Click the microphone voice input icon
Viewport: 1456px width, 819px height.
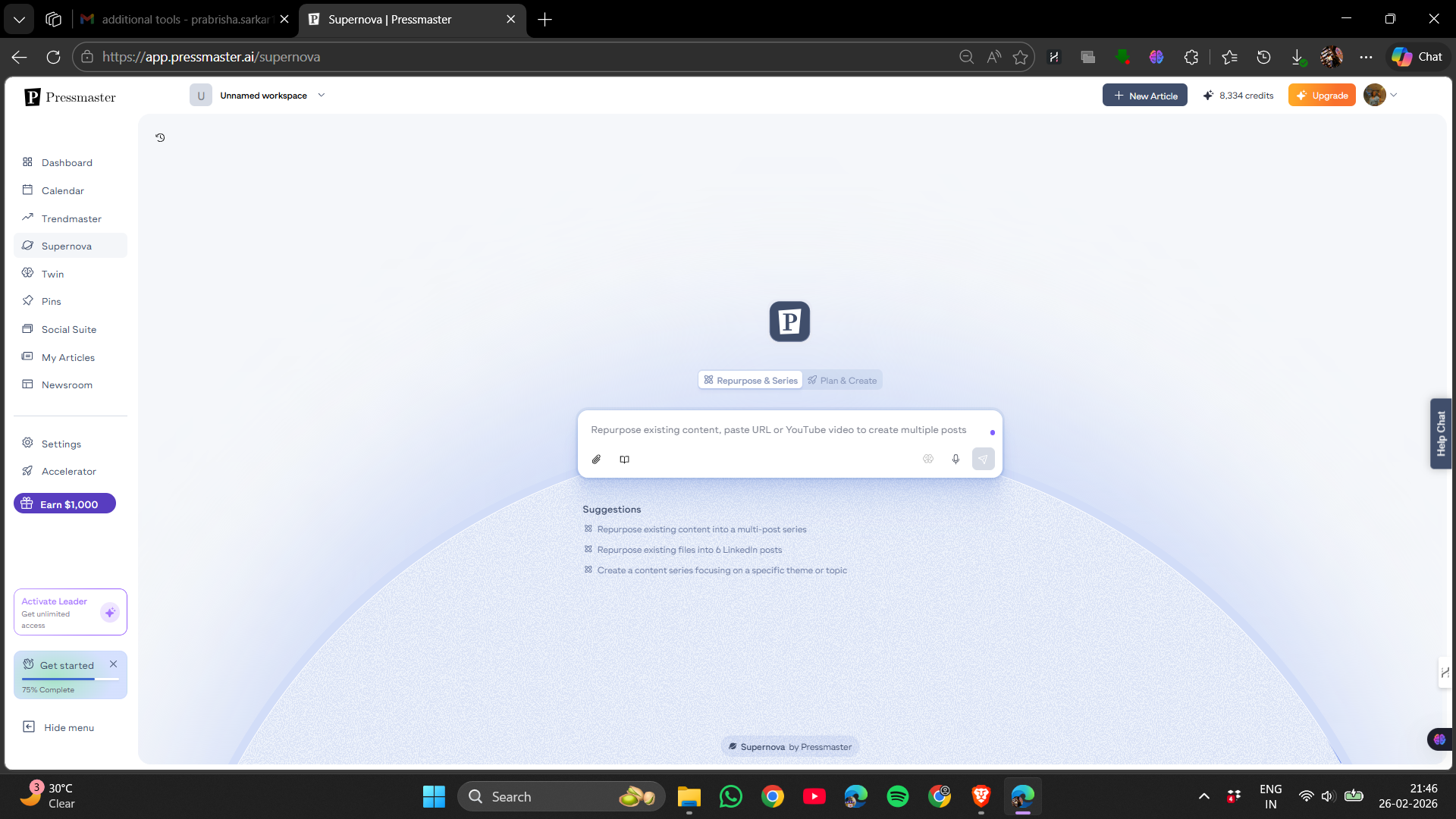pos(955,460)
